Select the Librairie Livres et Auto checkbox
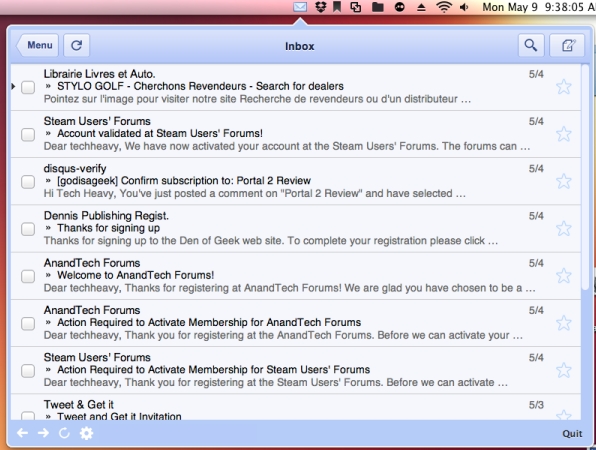596x450 pixels. pos(28,87)
